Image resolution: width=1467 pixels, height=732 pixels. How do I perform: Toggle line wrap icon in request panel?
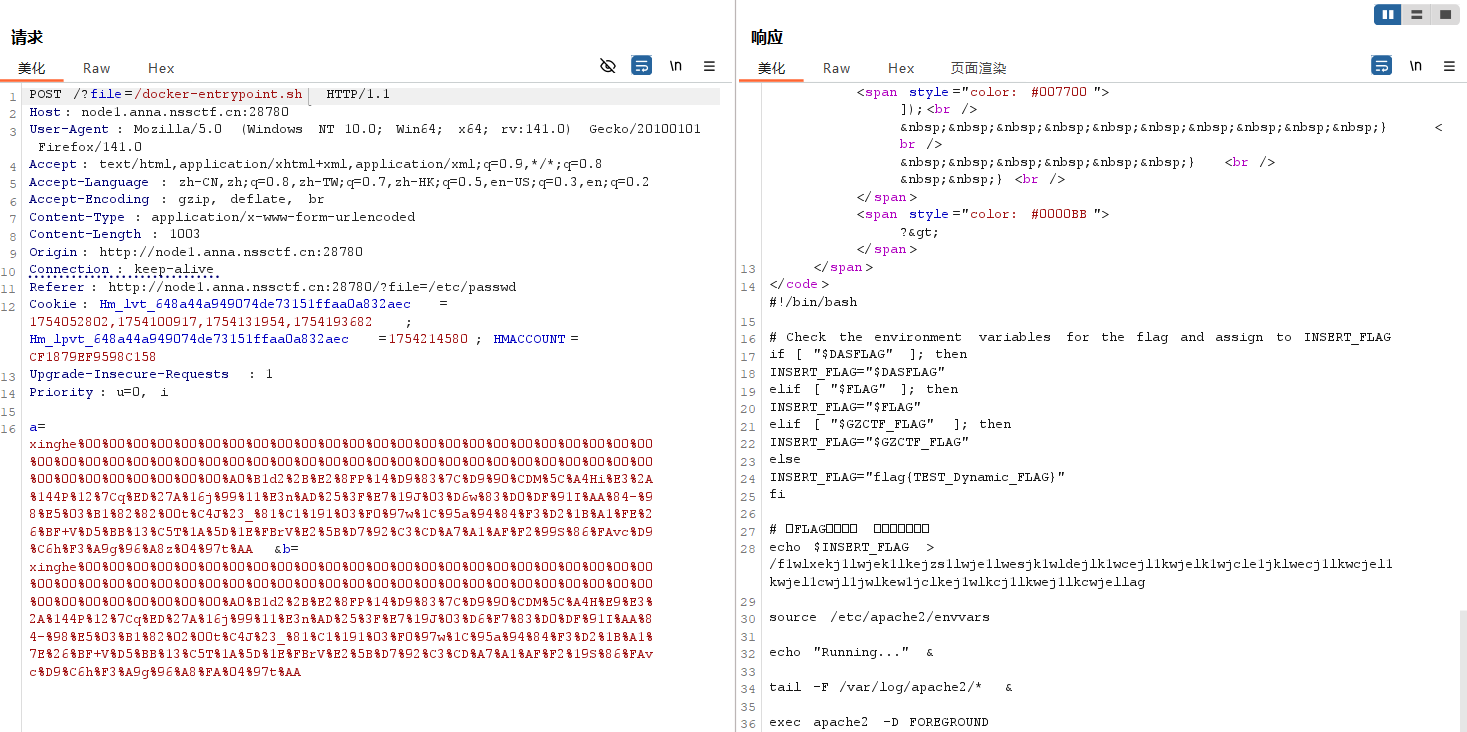point(642,66)
